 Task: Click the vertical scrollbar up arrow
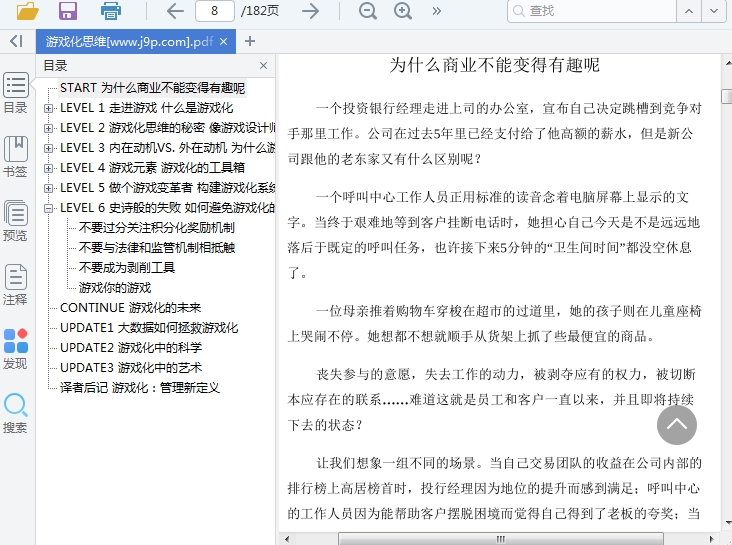tap(728, 63)
